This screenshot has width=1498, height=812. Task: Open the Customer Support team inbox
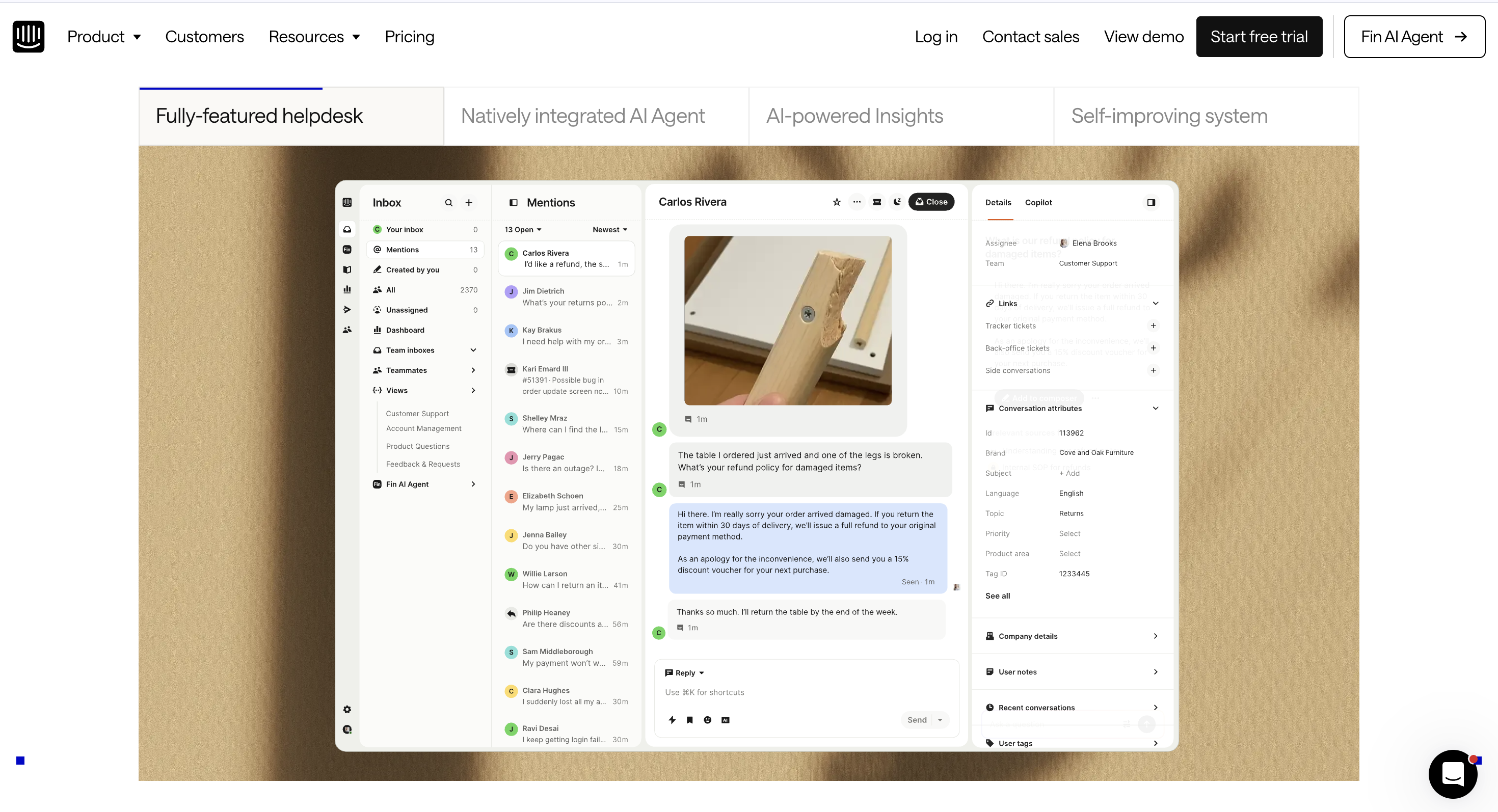(x=417, y=413)
